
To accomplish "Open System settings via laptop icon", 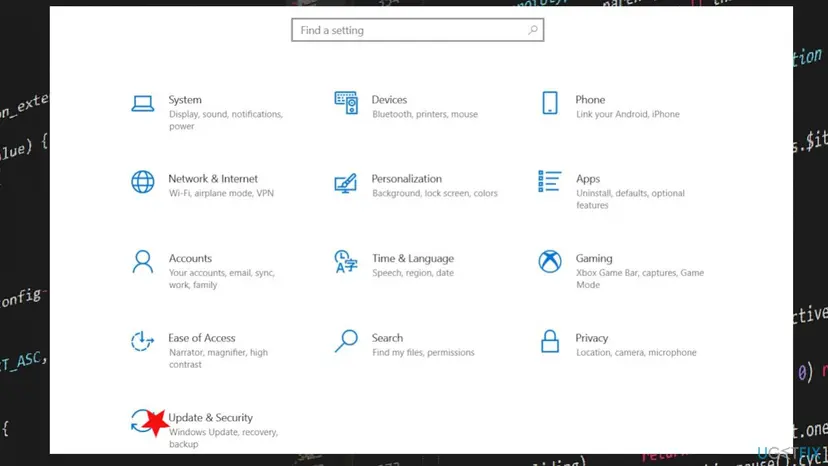I will [x=143, y=104].
